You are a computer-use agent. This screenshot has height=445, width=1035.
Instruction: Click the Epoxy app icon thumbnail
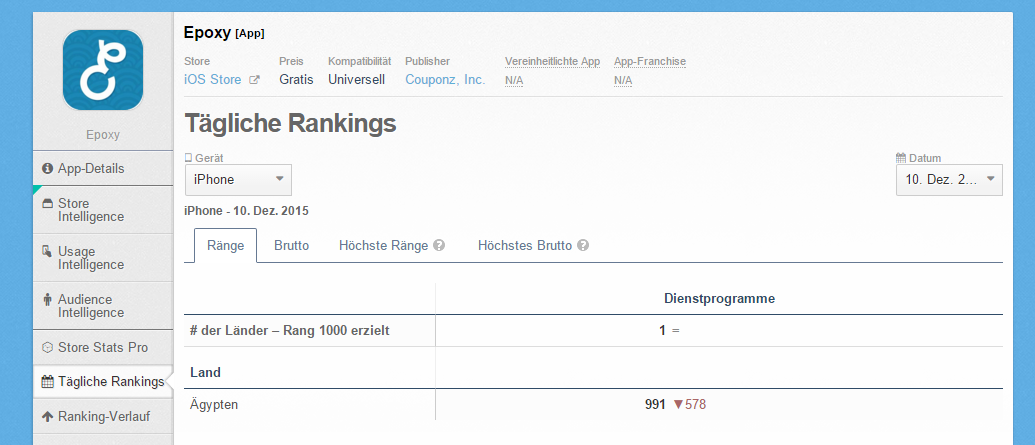pos(103,70)
